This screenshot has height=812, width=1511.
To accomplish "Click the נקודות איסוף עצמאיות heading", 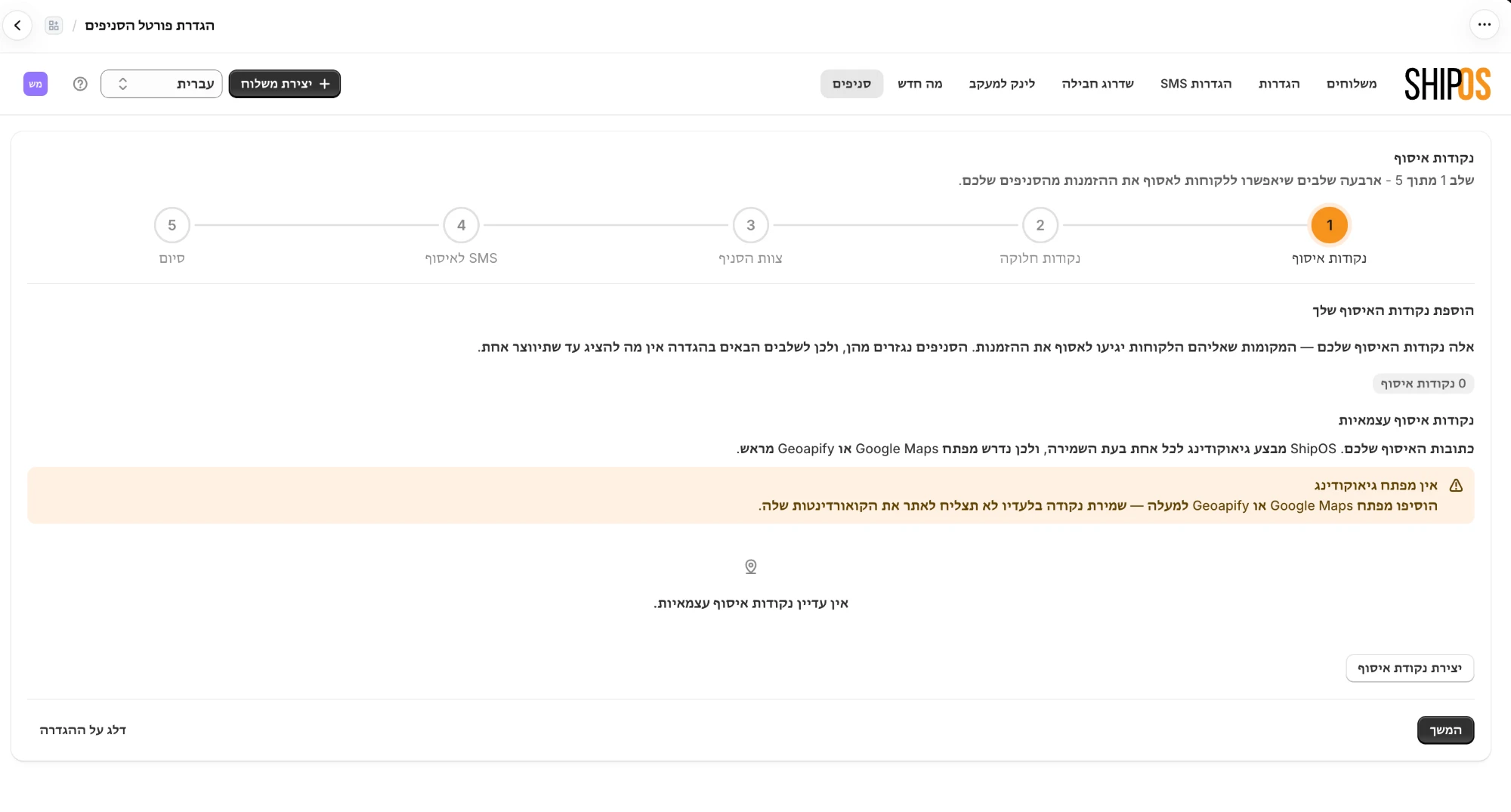I will pyautogui.click(x=1406, y=421).
